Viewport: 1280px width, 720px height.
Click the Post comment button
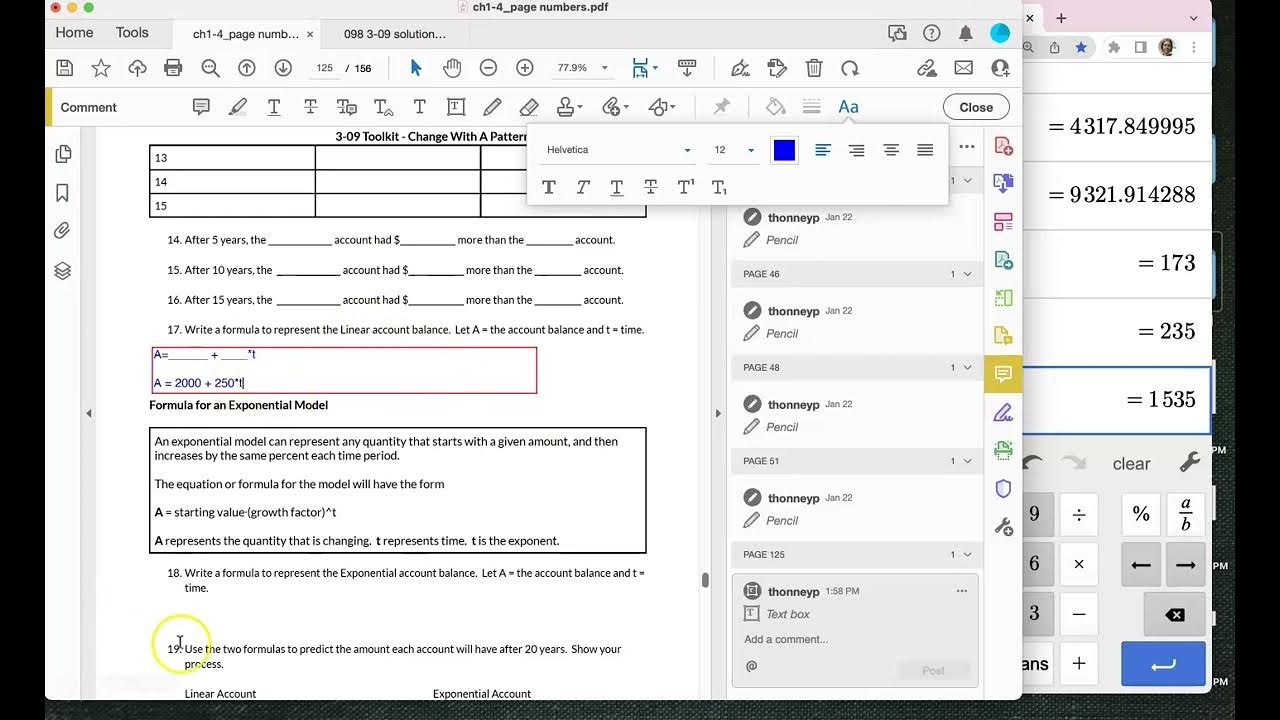(x=933, y=670)
